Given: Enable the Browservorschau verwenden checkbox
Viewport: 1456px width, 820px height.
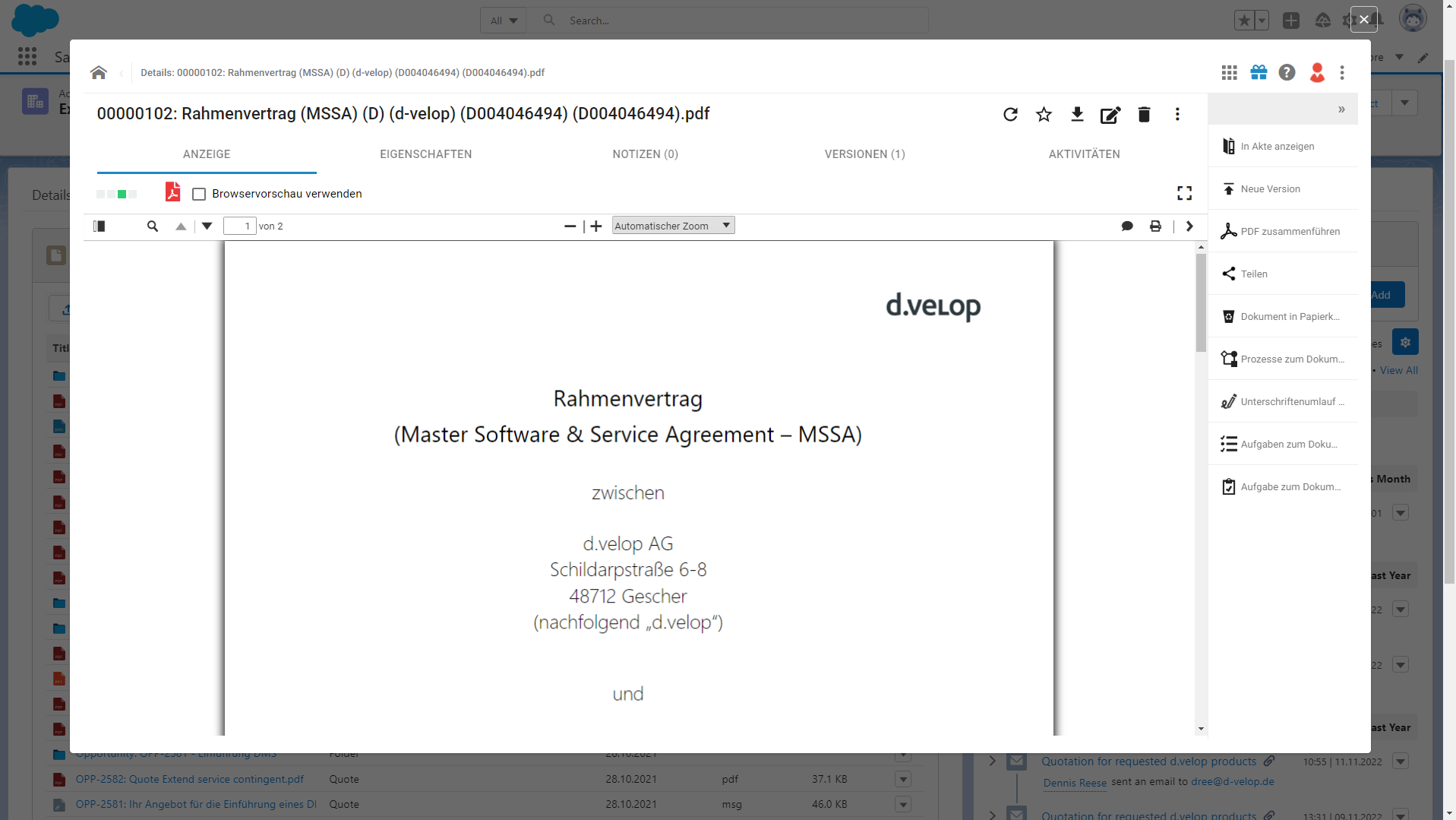Looking at the screenshot, I should pyautogui.click(x=199, y=194).
